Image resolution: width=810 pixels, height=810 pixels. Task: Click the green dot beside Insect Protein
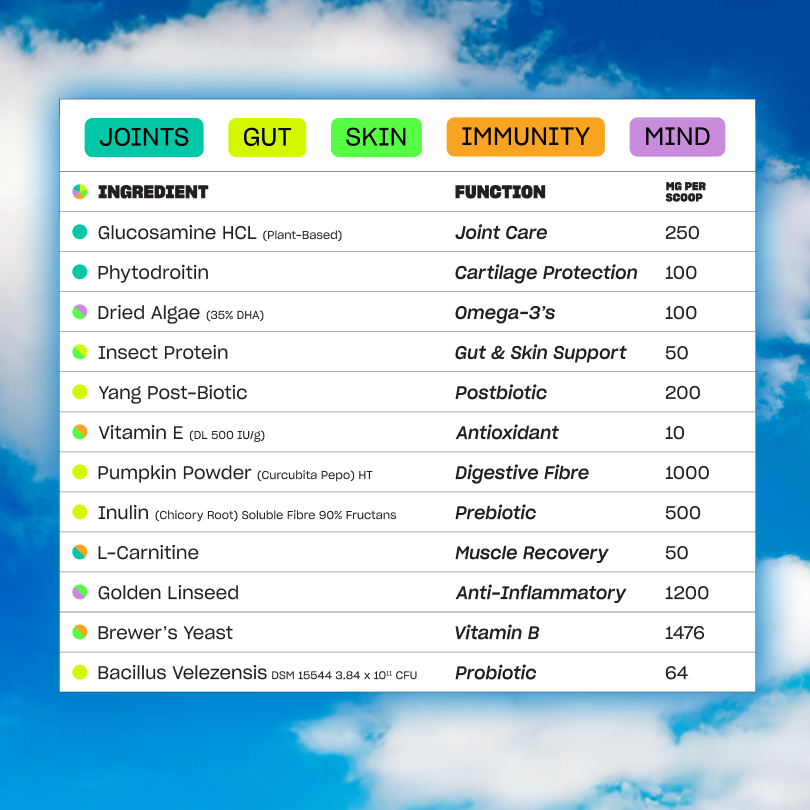point(80,353)
